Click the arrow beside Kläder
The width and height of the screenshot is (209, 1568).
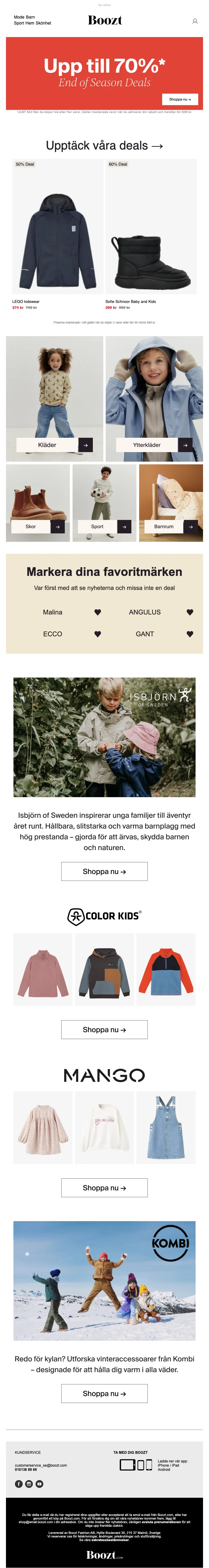(86, 445)
